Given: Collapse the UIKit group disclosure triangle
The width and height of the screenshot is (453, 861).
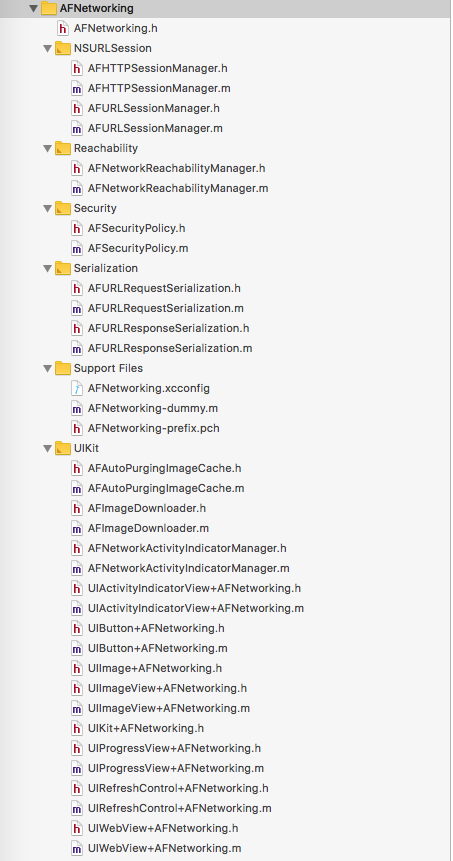Looking at the screenshot, I should pos(47,449).
